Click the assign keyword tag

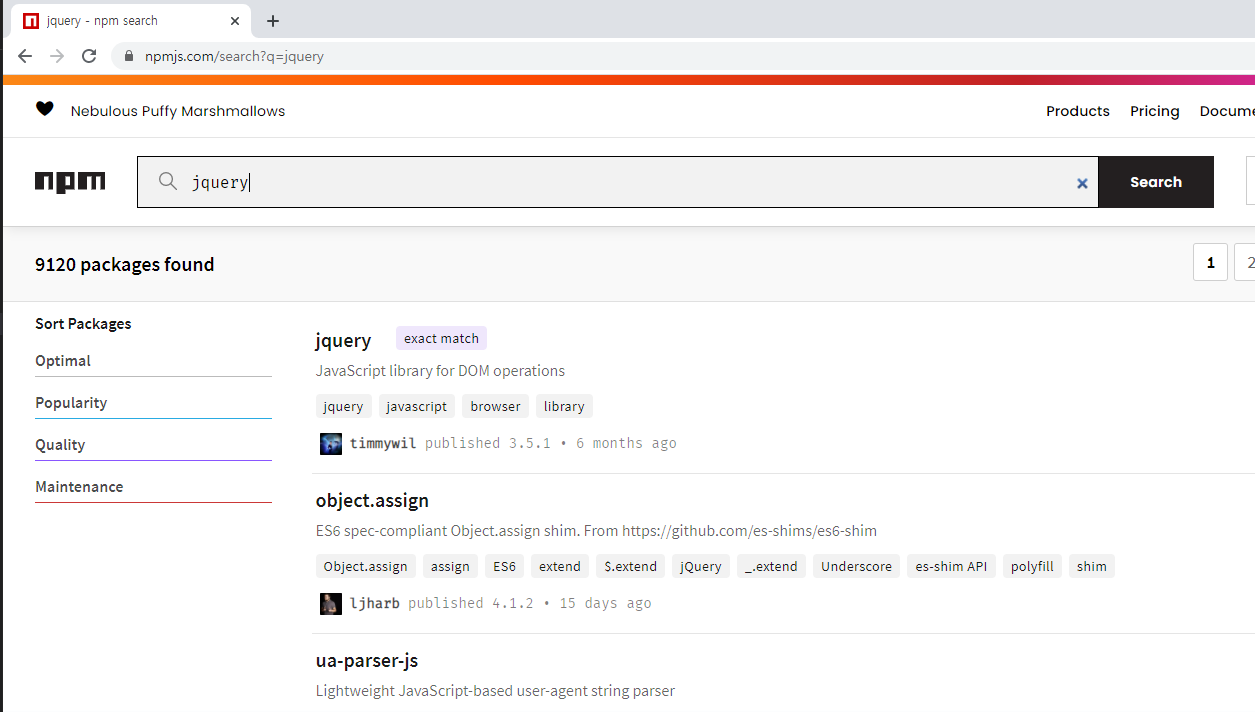point(450,566)
